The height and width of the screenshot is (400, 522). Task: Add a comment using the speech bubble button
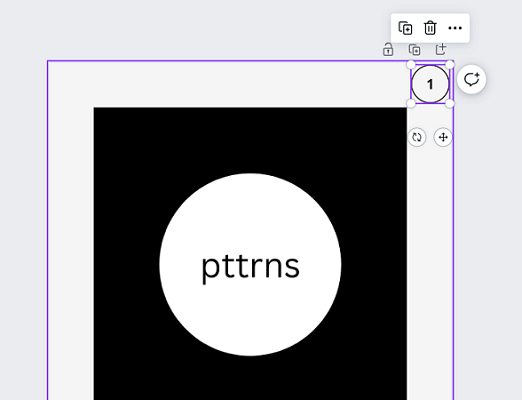click(471, 80)
